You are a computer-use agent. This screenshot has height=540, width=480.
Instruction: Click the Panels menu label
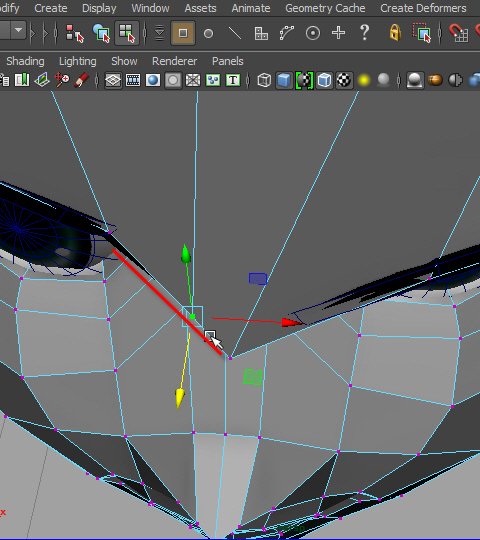point(228,61)
